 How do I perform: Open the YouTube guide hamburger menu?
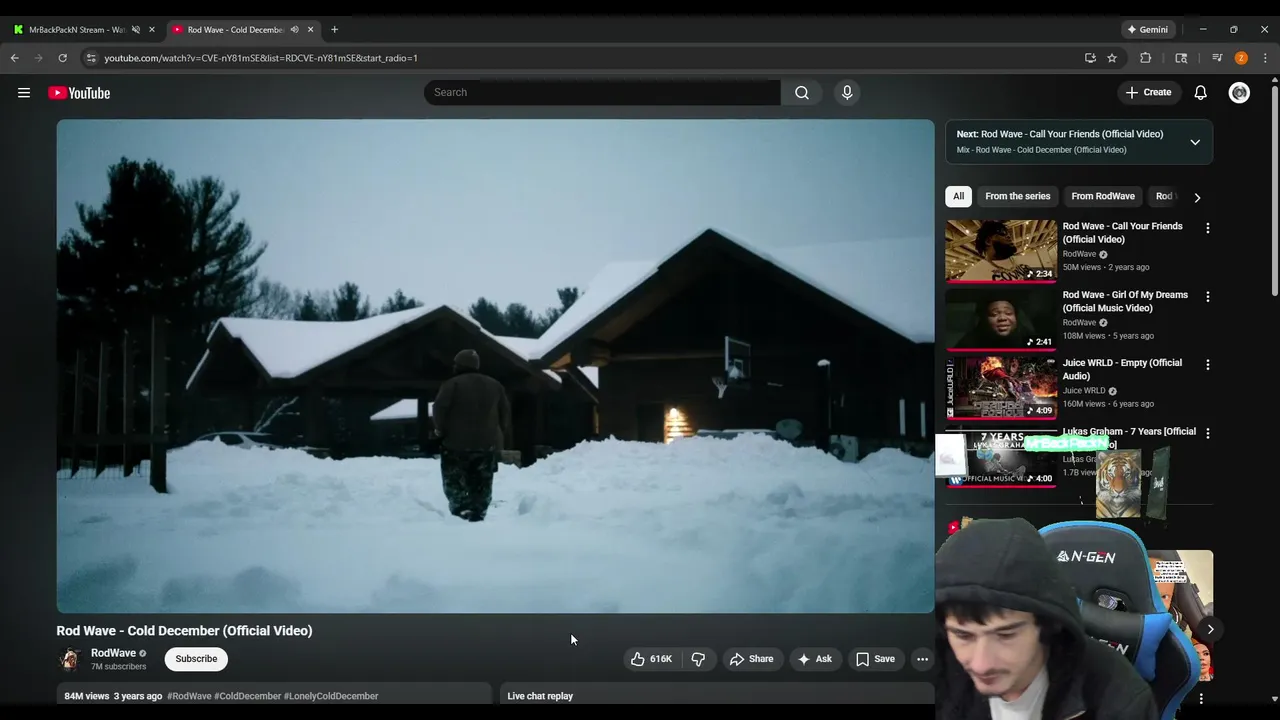coord(24,93)
